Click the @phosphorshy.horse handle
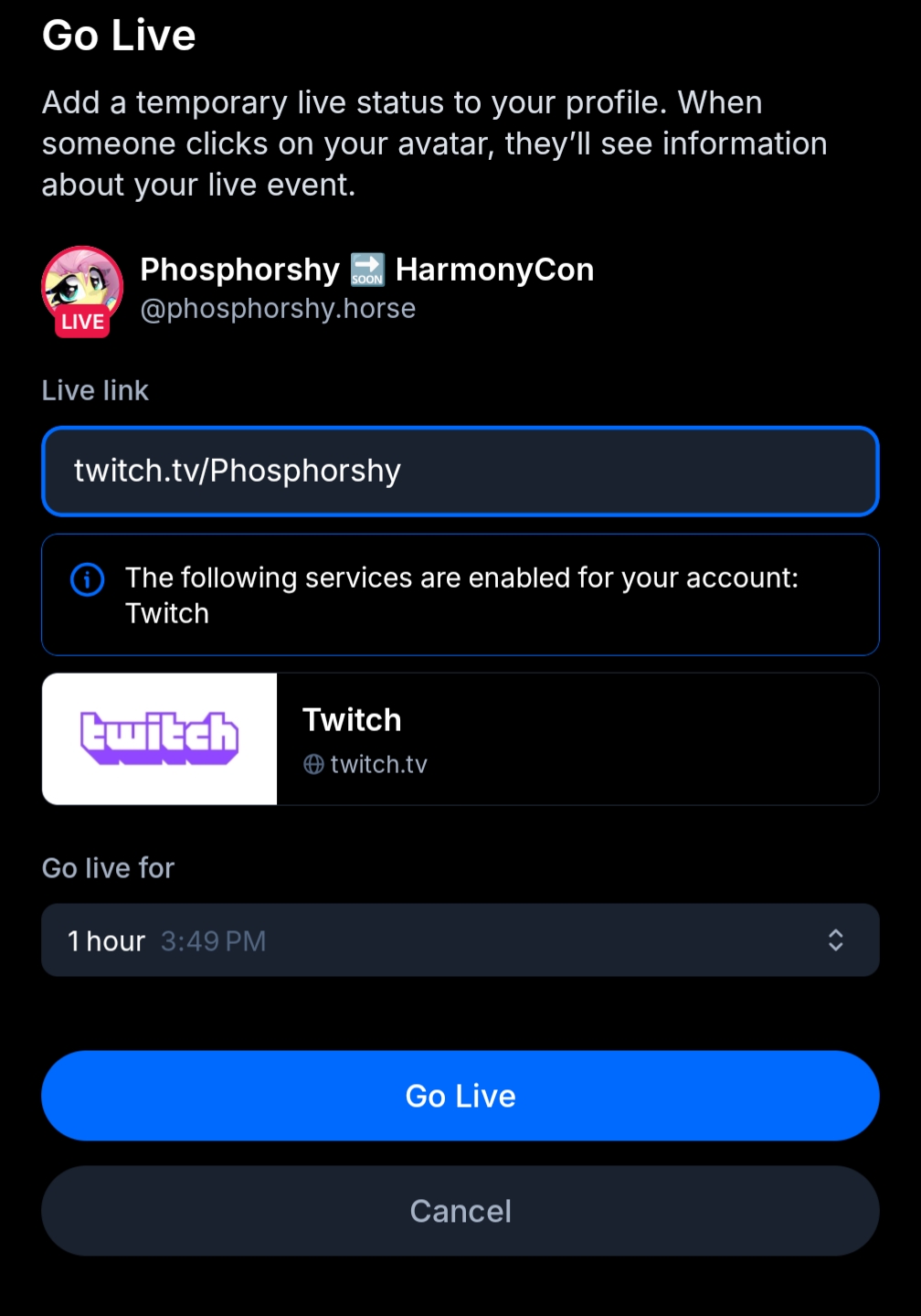Image resolution: width=921 pixels, height=1316 pixels. [278, 309]
